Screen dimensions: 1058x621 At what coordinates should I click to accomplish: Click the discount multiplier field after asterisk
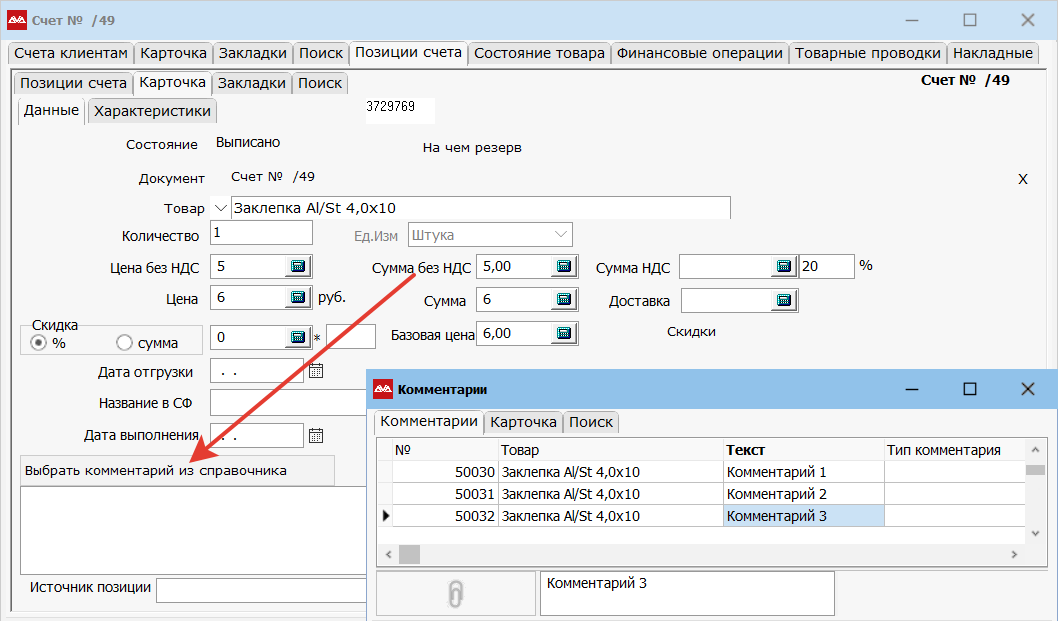(x=351, y=336)
